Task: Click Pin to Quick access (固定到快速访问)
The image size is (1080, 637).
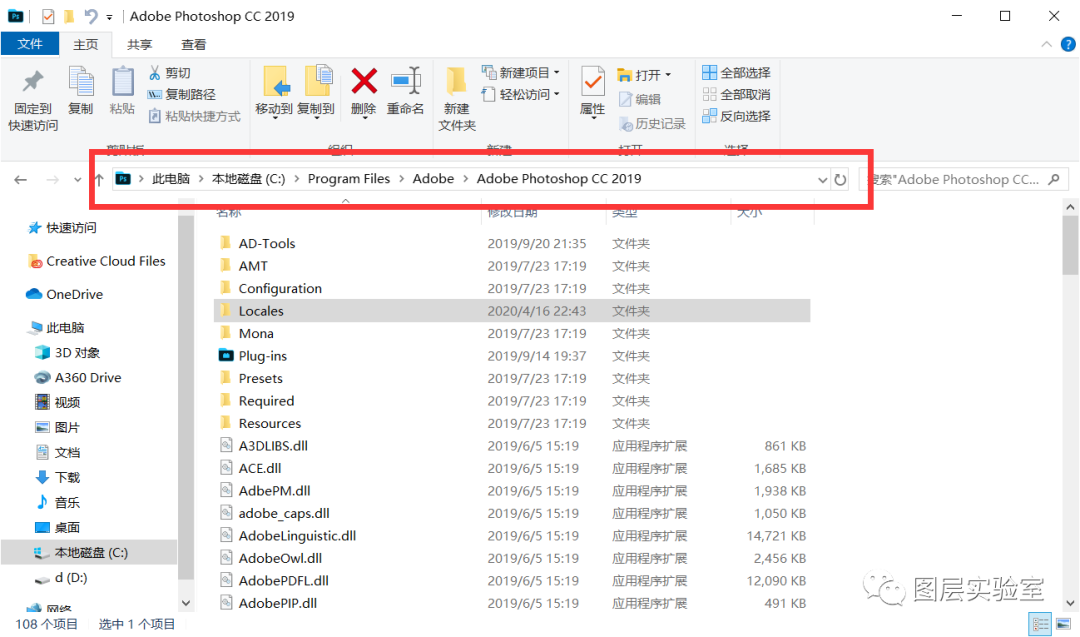Action: click(x=32, y=100)
